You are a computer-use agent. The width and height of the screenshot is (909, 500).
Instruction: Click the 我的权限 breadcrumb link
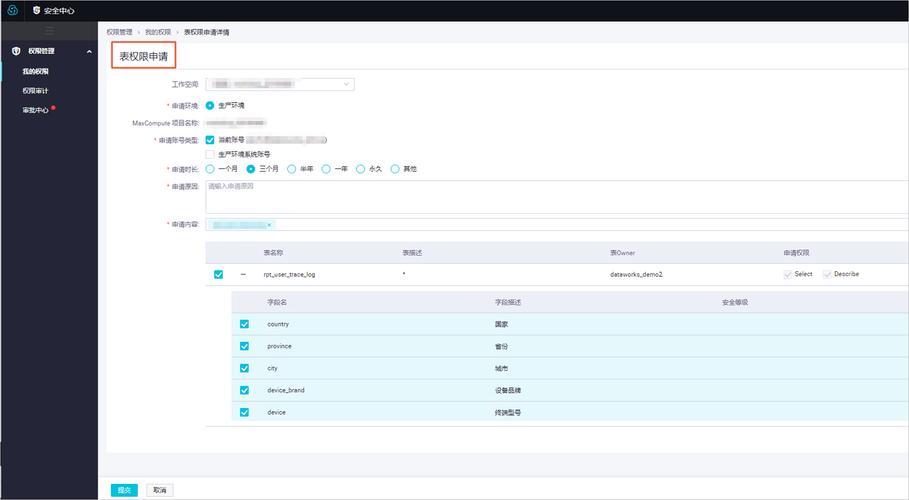(x=158, y=32)
